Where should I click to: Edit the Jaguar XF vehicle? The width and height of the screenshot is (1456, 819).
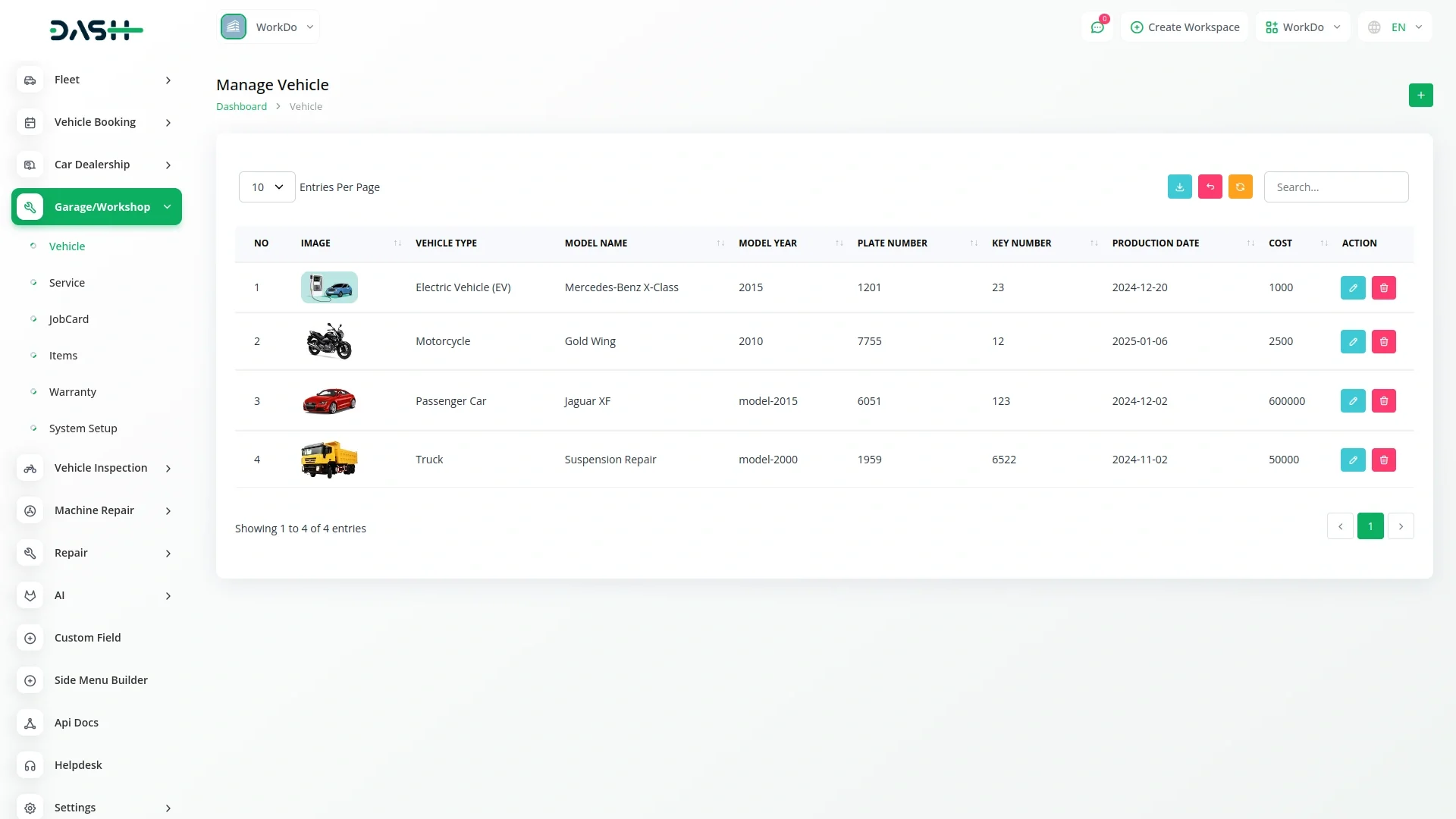tap(1352, 400)
